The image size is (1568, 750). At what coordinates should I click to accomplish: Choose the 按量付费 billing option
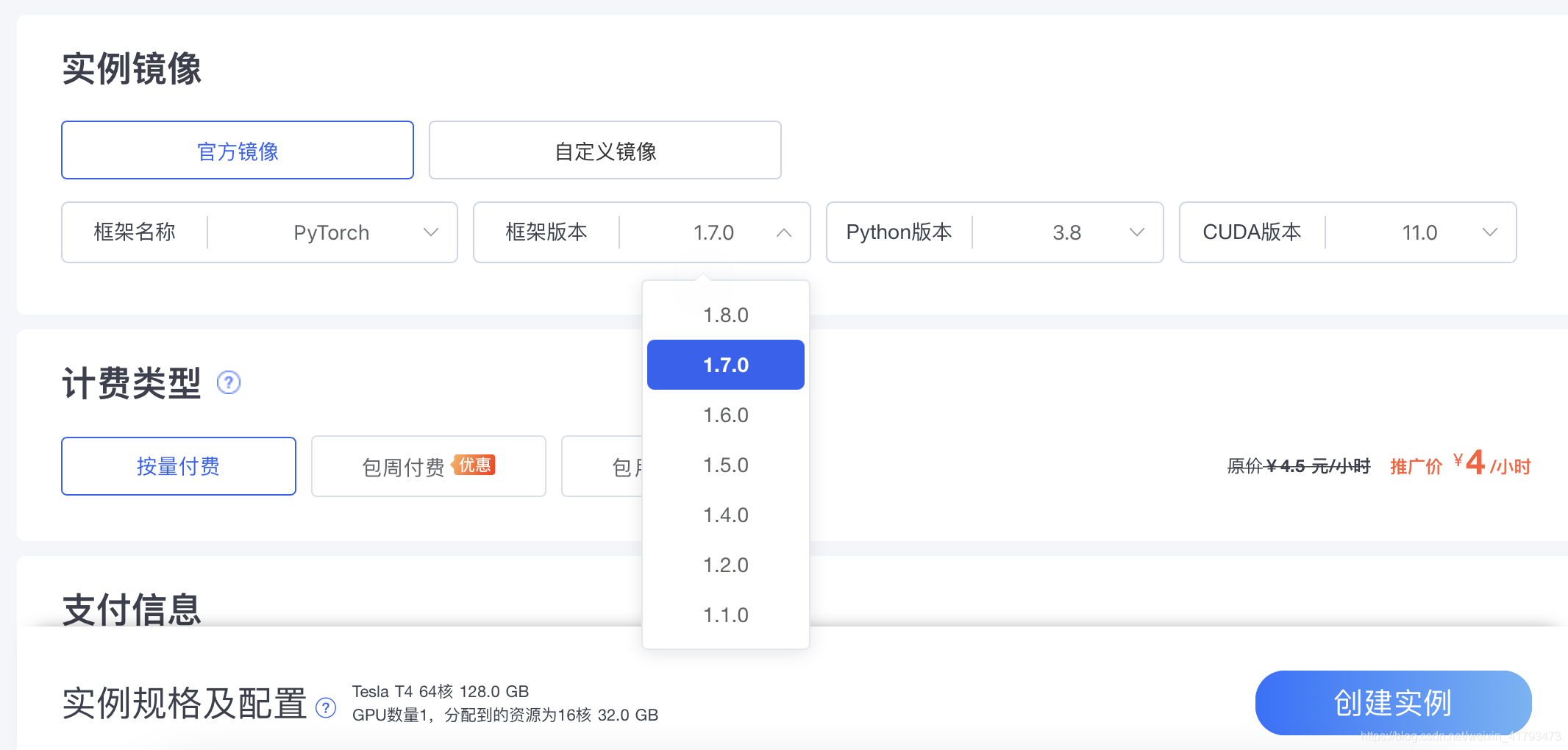(179, 466)
